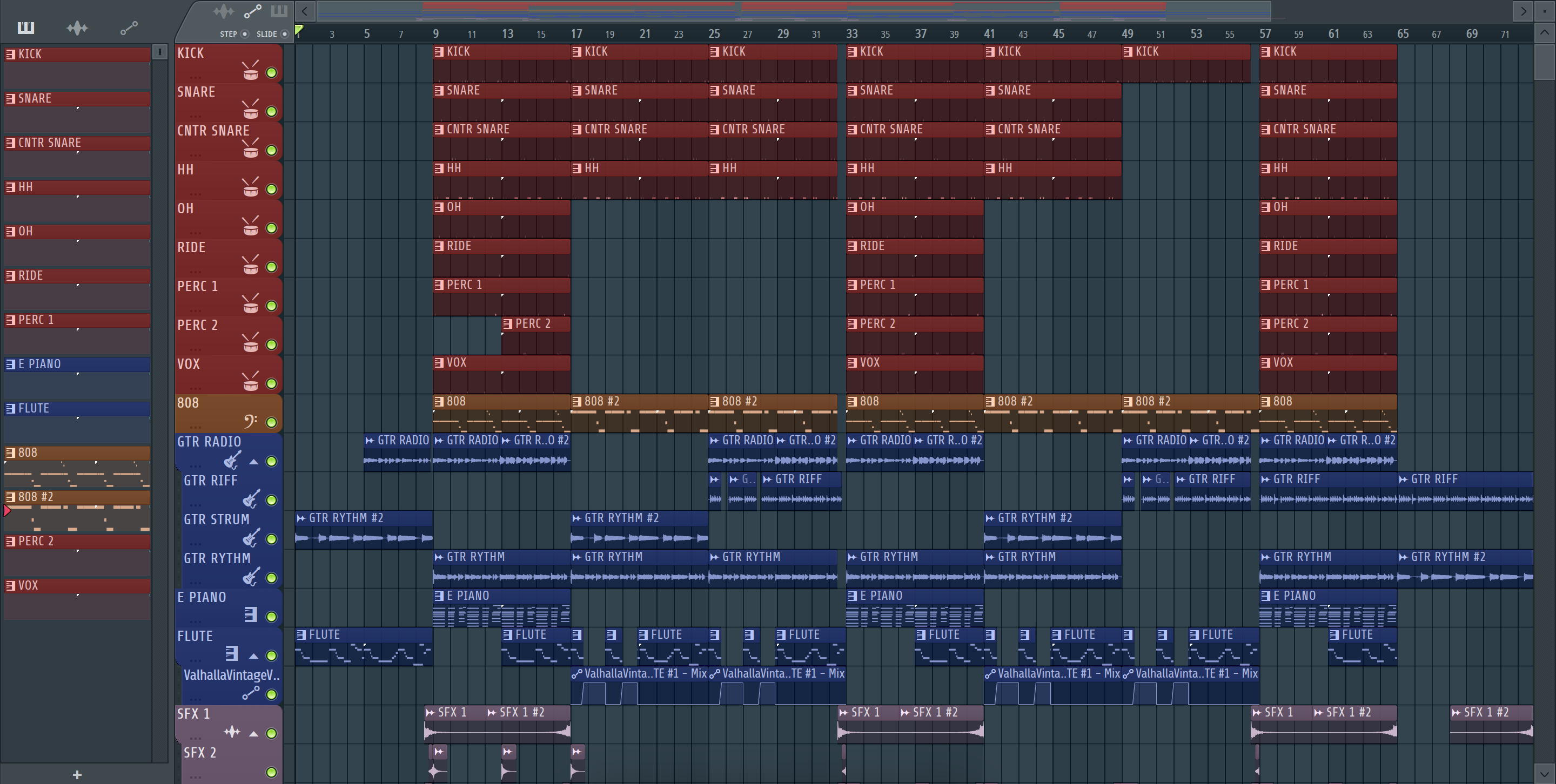Viewport: 1556px width, 784px height.
Task: Switch picker to audio clips tab
Action: pyautogui.click(x=77, y=28)
